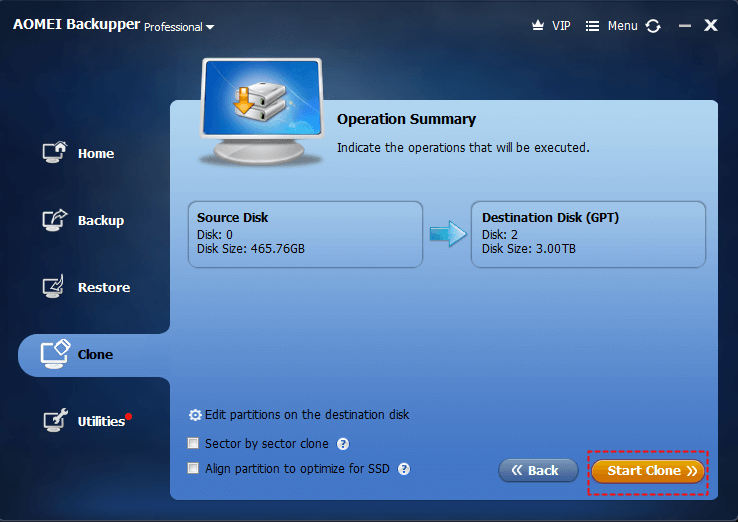Image resolution: width=738 pixels, height=522 pixels.
Task: Open the Menu text item
Action: point(622,26)
